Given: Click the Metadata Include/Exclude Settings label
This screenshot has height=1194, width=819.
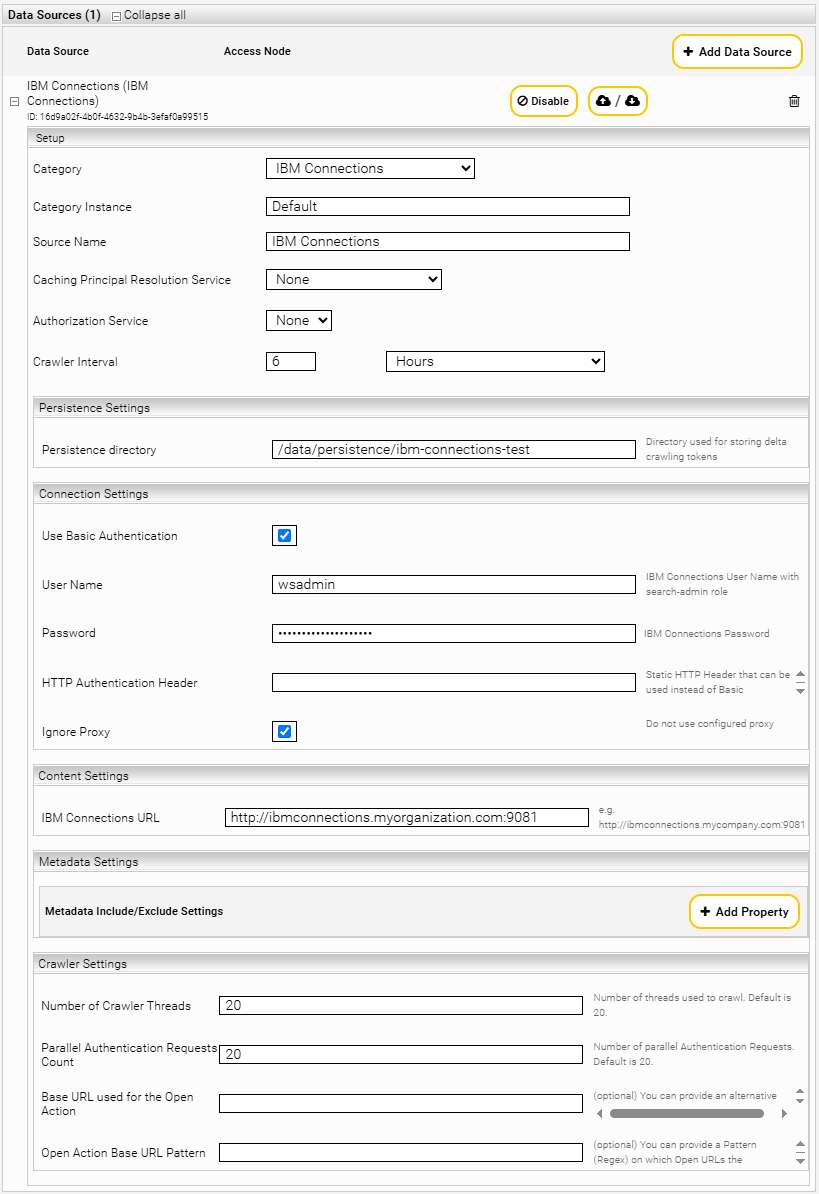Looking at the screenshot, I should tap(134, 911).
